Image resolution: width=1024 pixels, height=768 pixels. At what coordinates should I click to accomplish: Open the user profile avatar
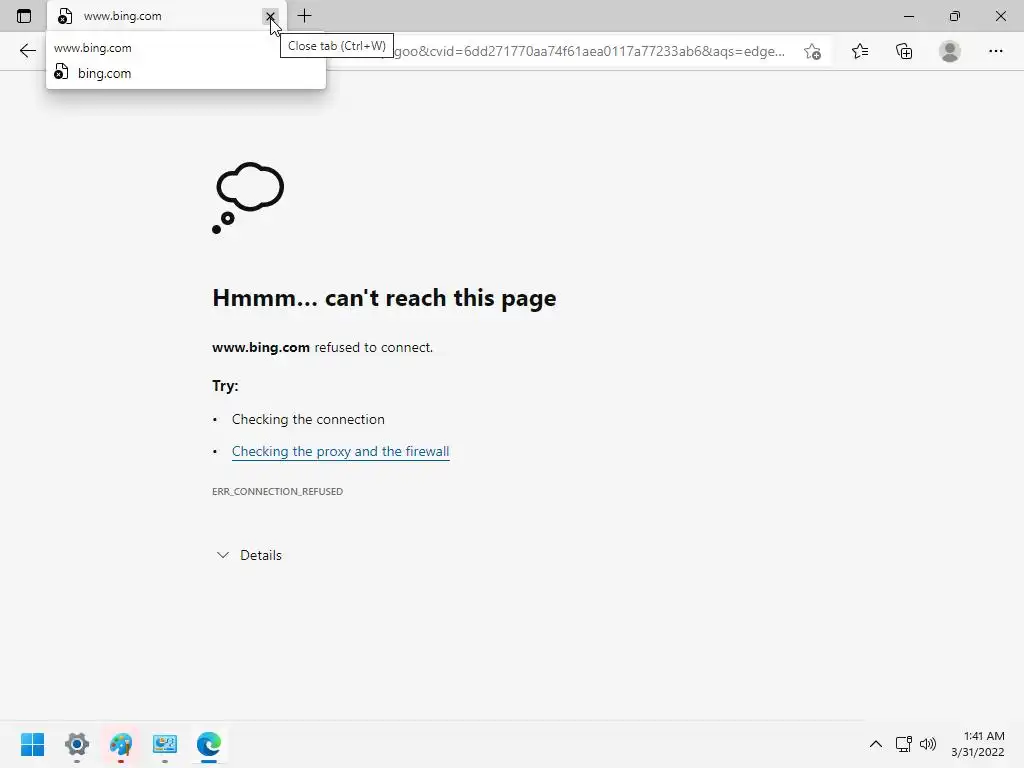pos(950,51)
